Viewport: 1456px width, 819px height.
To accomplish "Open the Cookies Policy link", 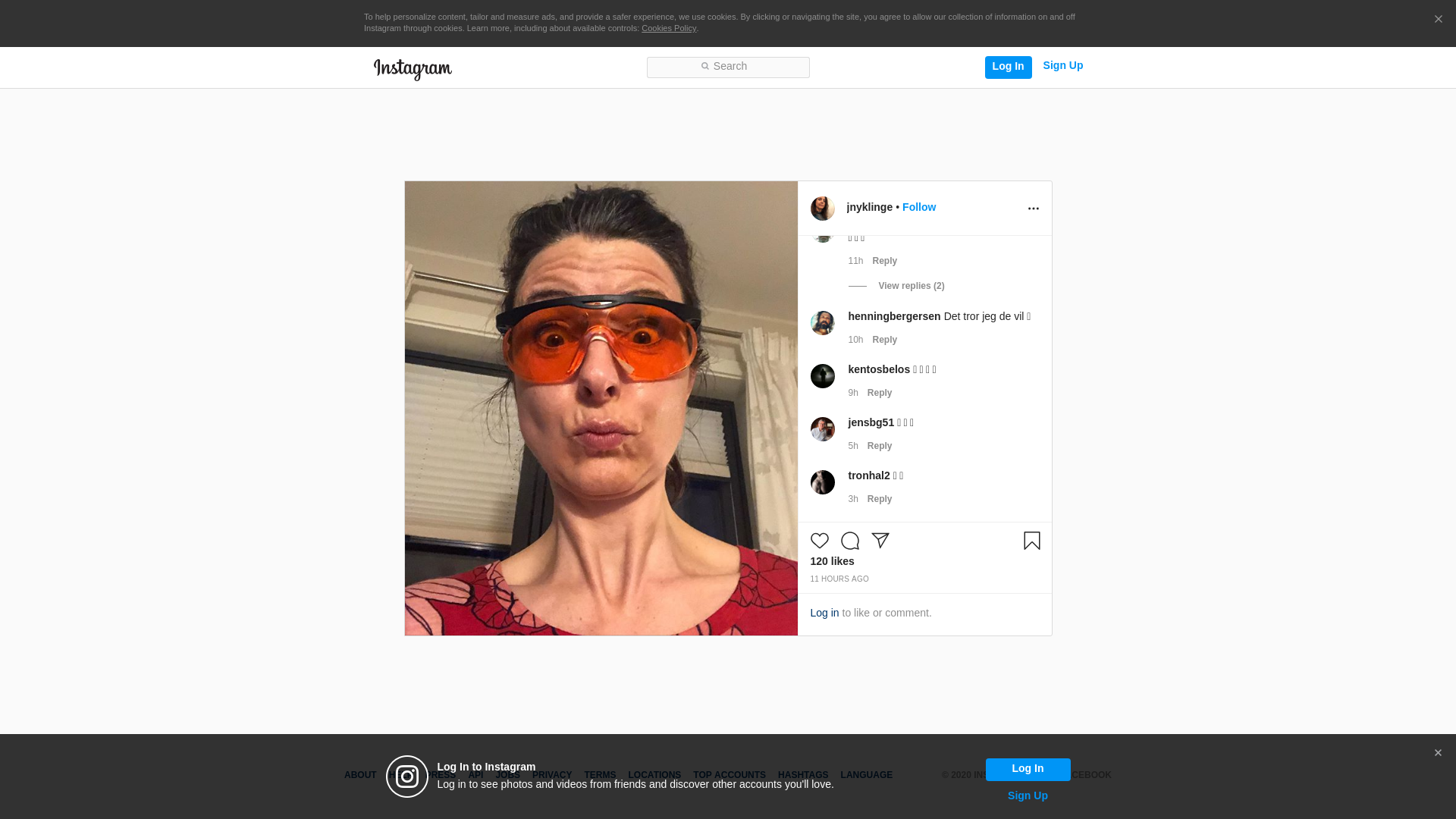I will tap(669, 28).
